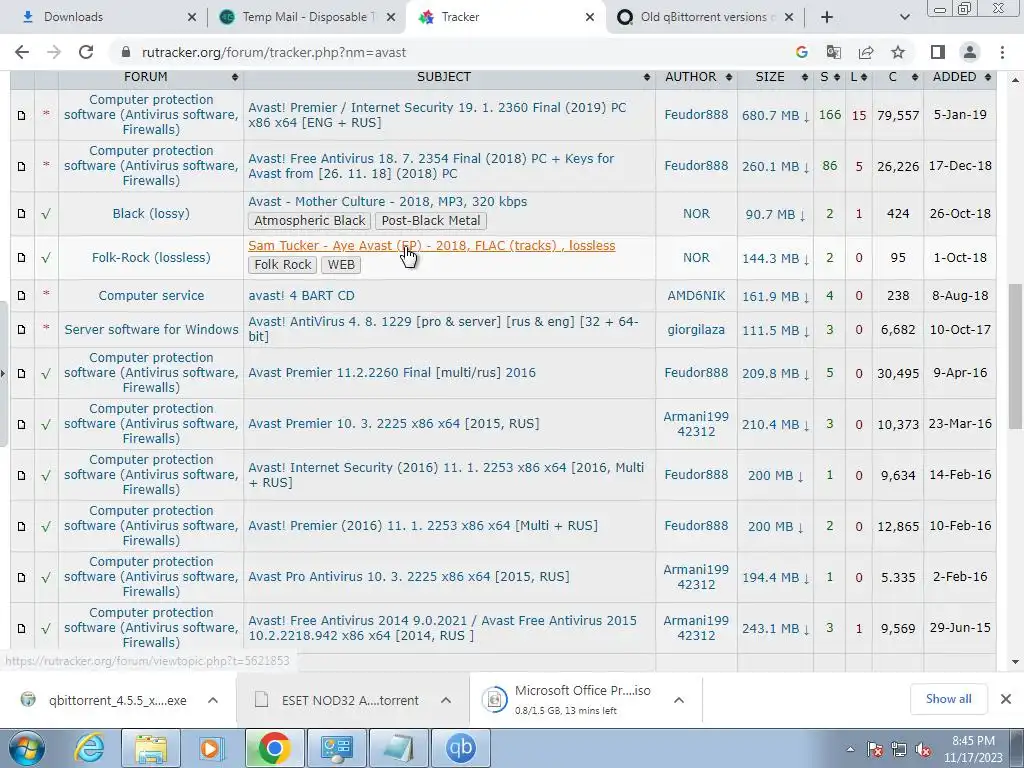Click the Atmospheric Black tag
Image resolution: width=1024 pixels, height=768 pixels.
[x=310, y=221]
